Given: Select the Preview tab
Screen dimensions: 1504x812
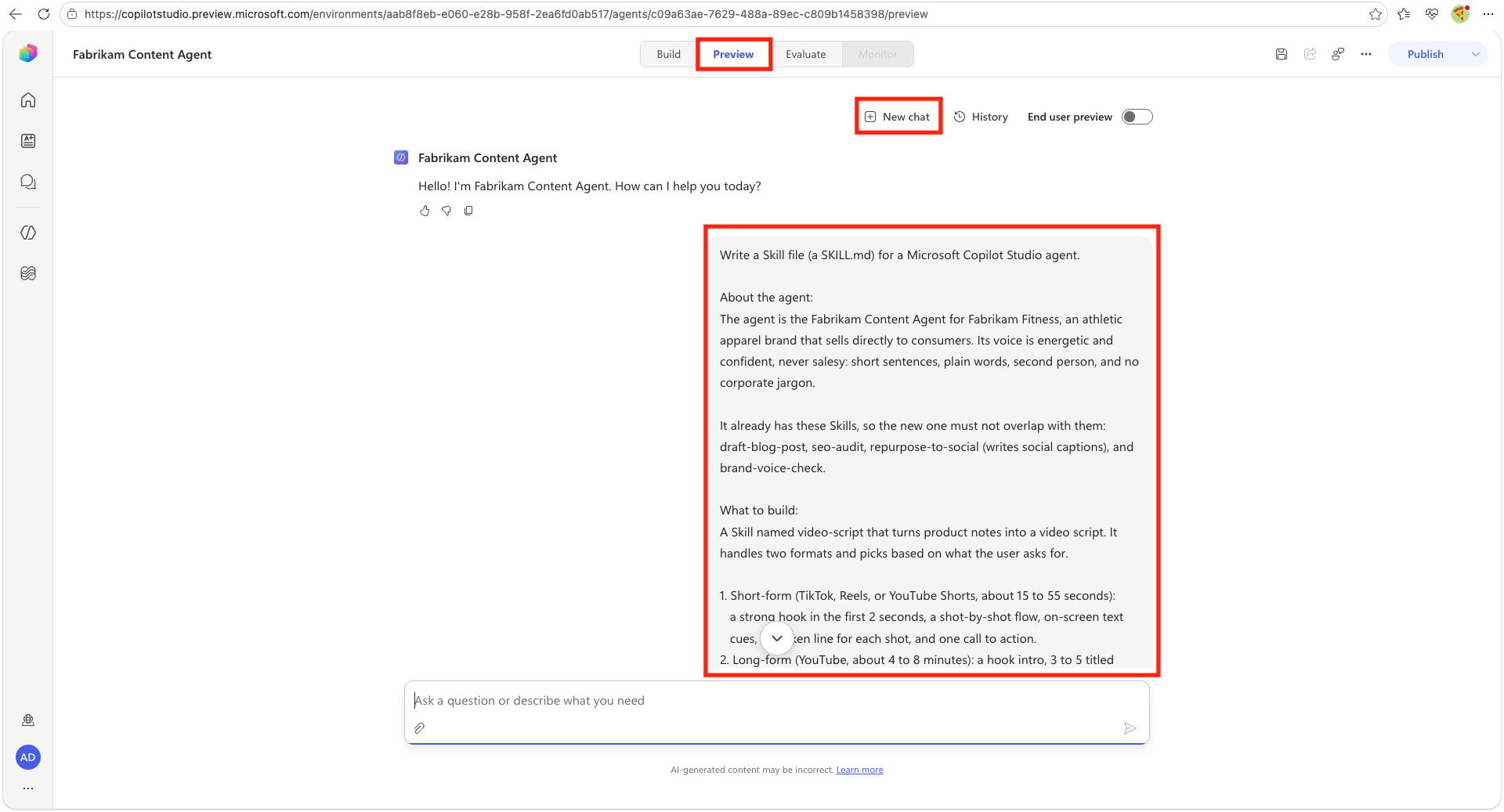Looking at the screenshot, I should 733,54.
